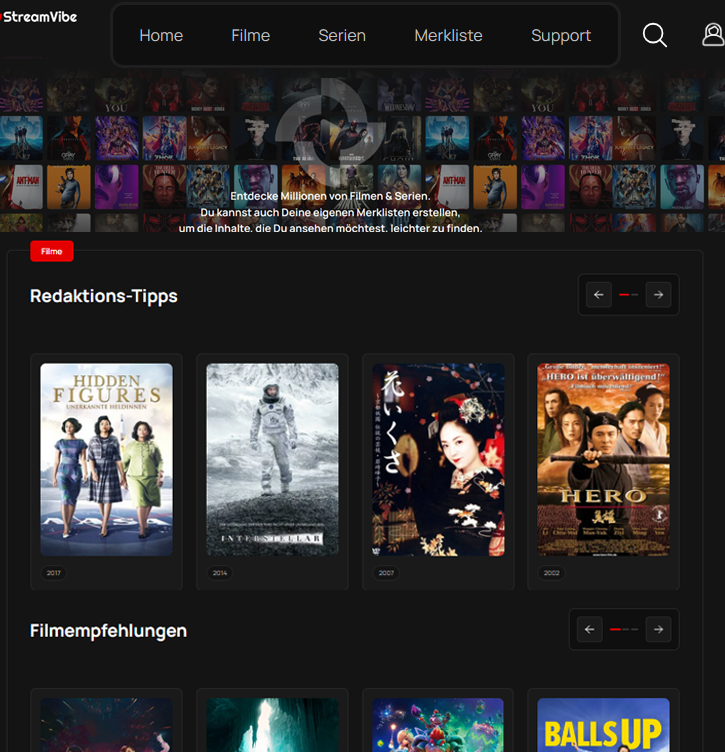Click the 2007 year badge
Viewport: 725px width, 752px height.
[x=386, y=573]
